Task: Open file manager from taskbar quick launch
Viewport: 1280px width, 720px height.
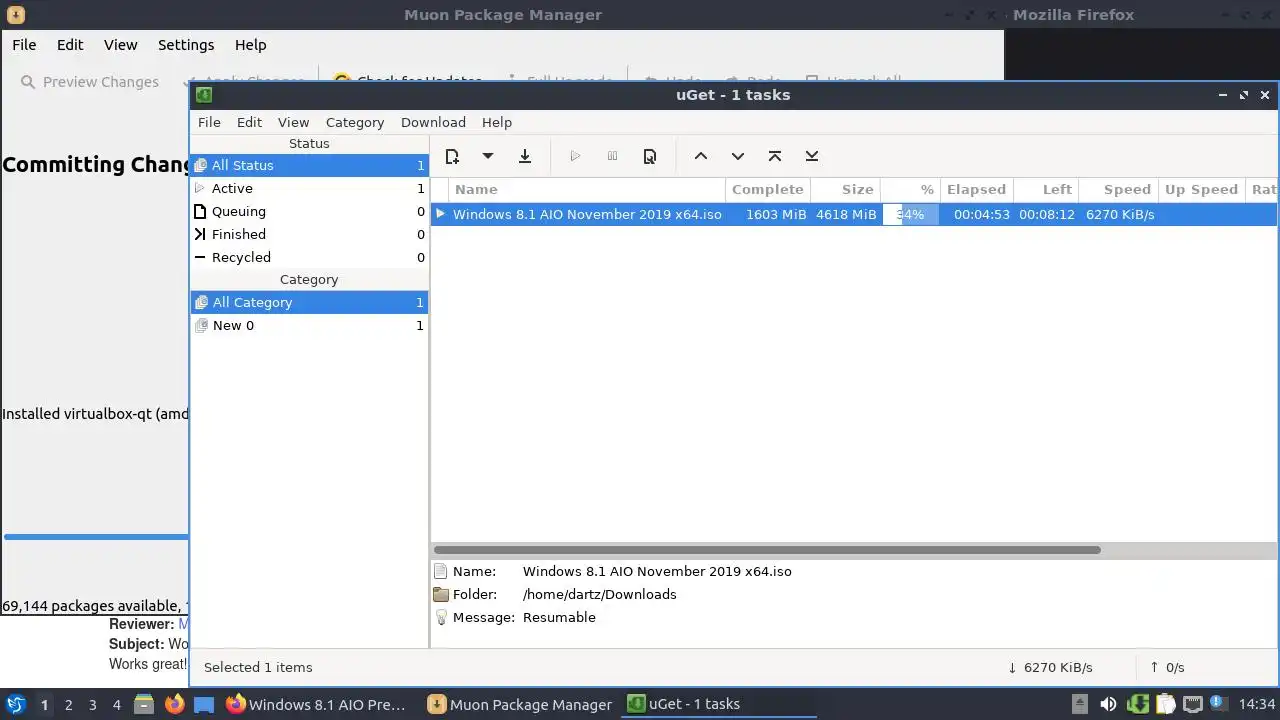Action: [144, 704]
